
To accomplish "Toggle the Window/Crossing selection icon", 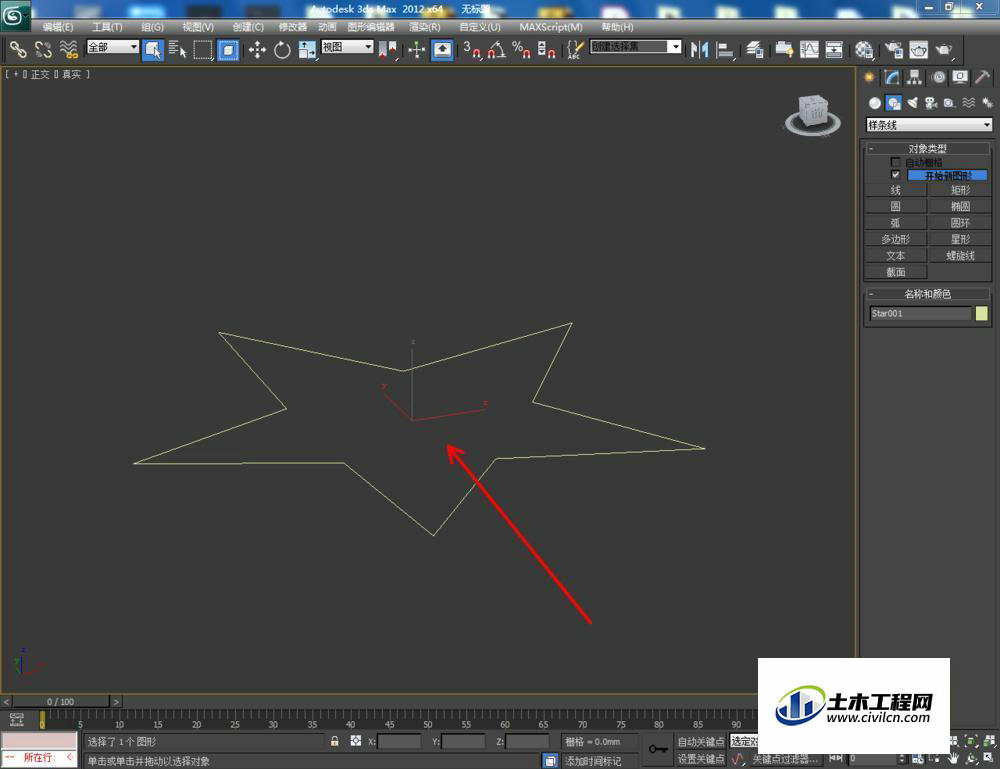I will coord(228,50).
